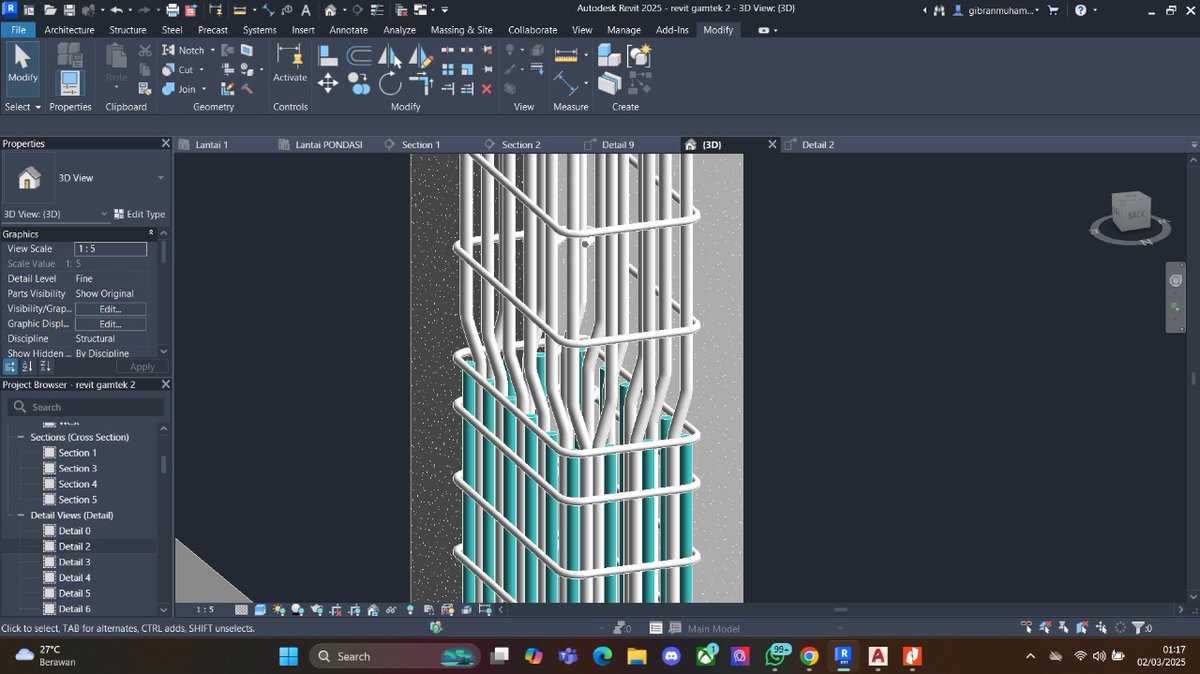Click Edit for Visibility/Graphics Overrides
This screenshot has width=1200, height=674.
[110, 309]
